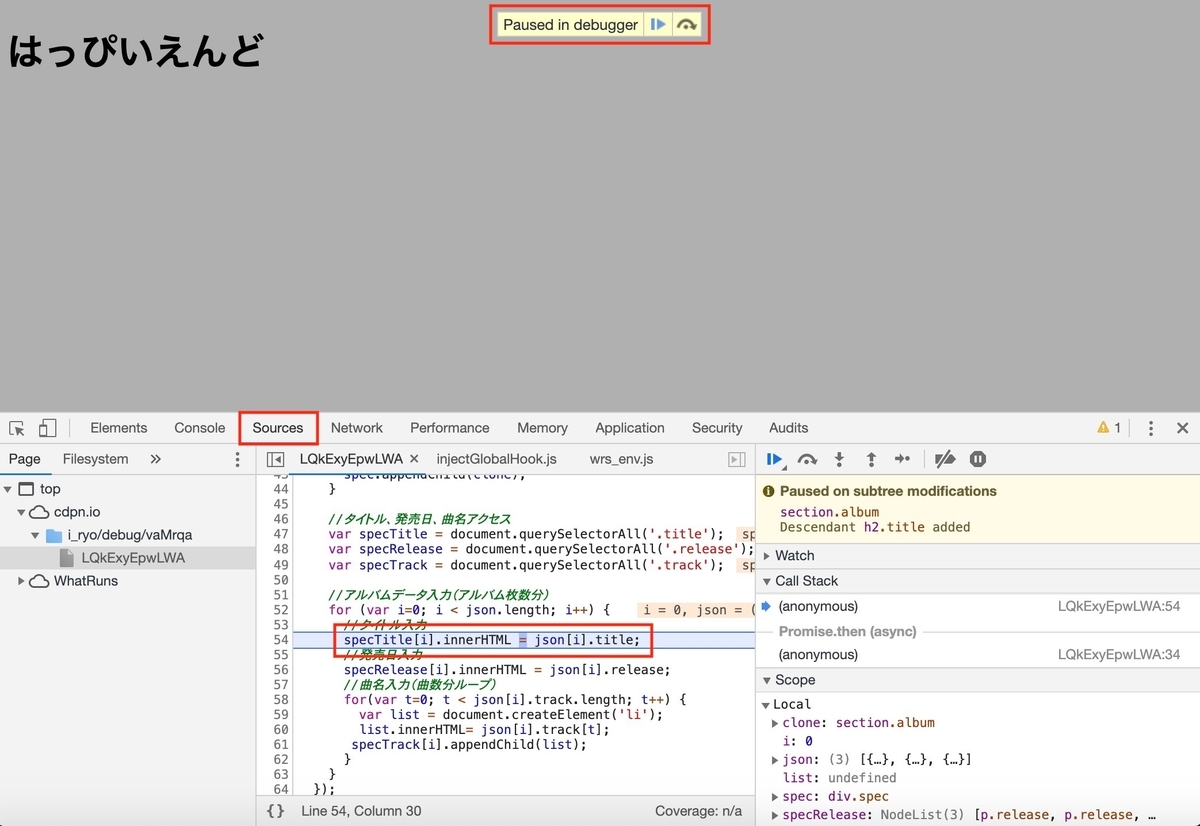Open the Security tab
This screenshot has width=1200, height=826.
717,428
